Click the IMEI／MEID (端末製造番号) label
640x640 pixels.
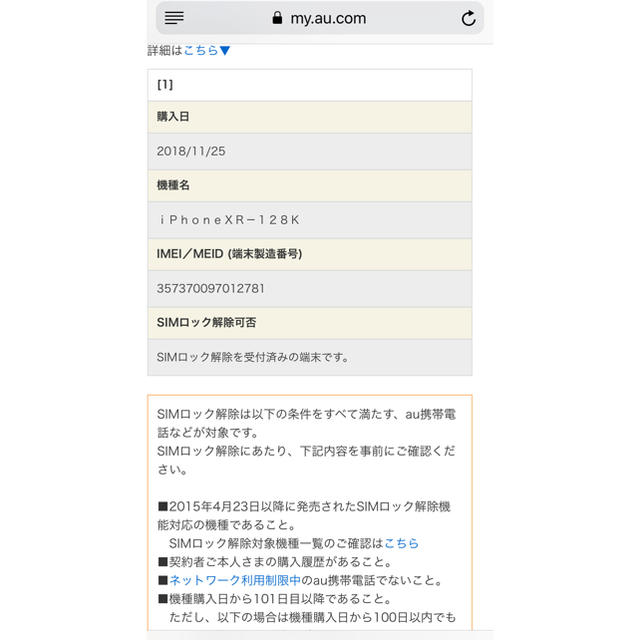[x=229, y=254]
